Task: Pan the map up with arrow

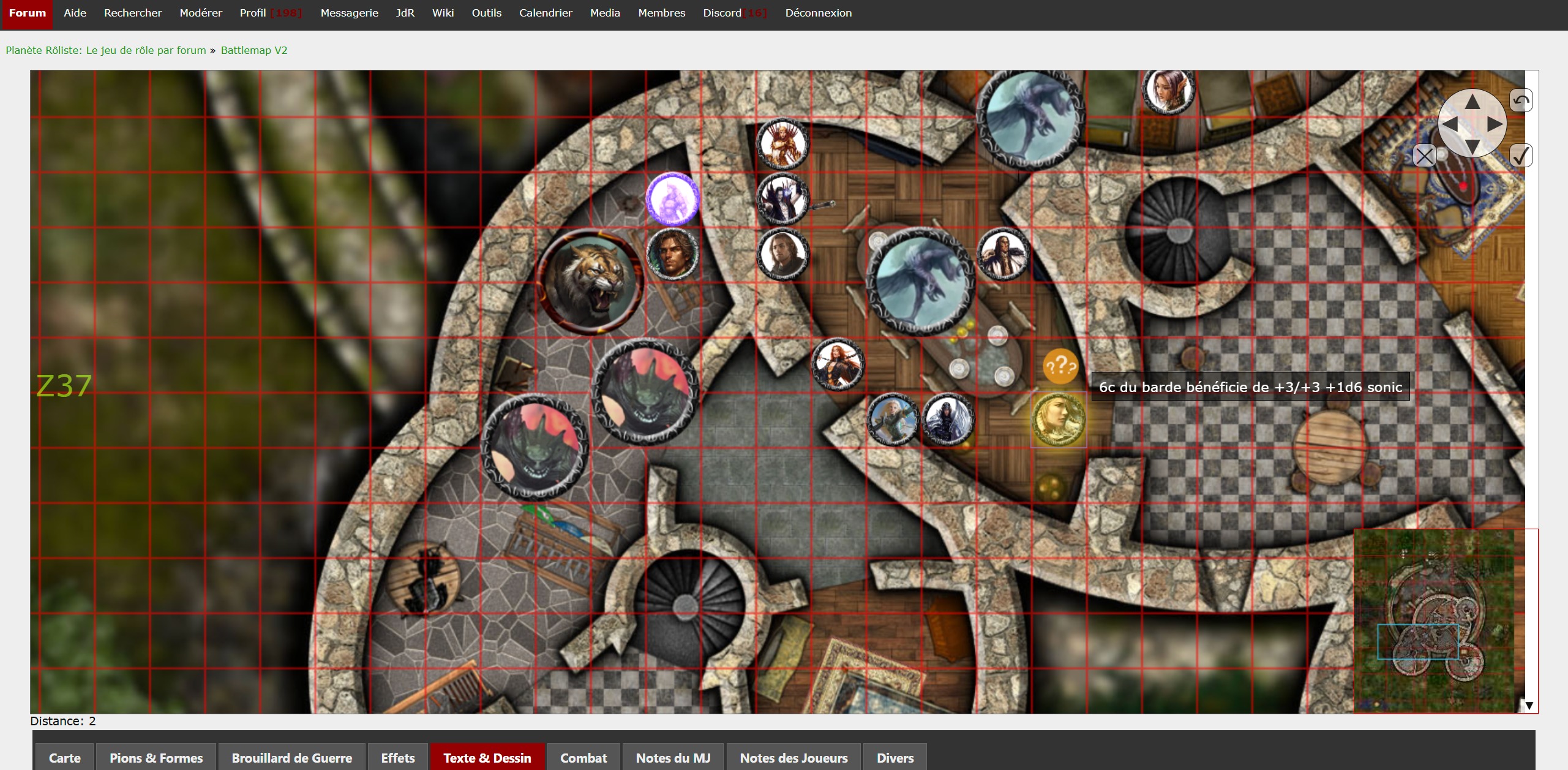Action: click(x=1472, y=102)
